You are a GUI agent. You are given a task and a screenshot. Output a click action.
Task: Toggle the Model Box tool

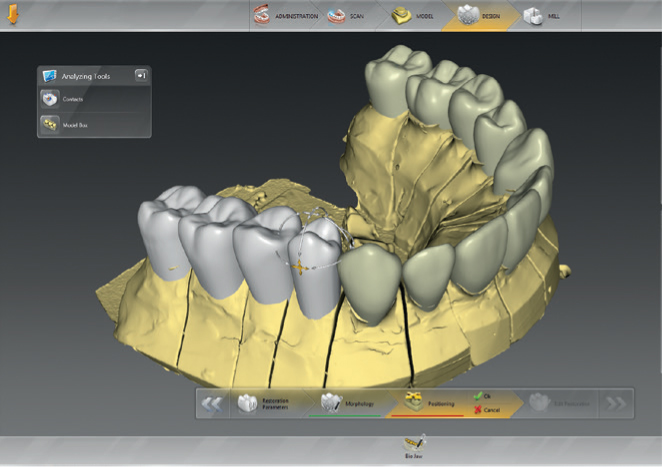[x=52, y=125]
